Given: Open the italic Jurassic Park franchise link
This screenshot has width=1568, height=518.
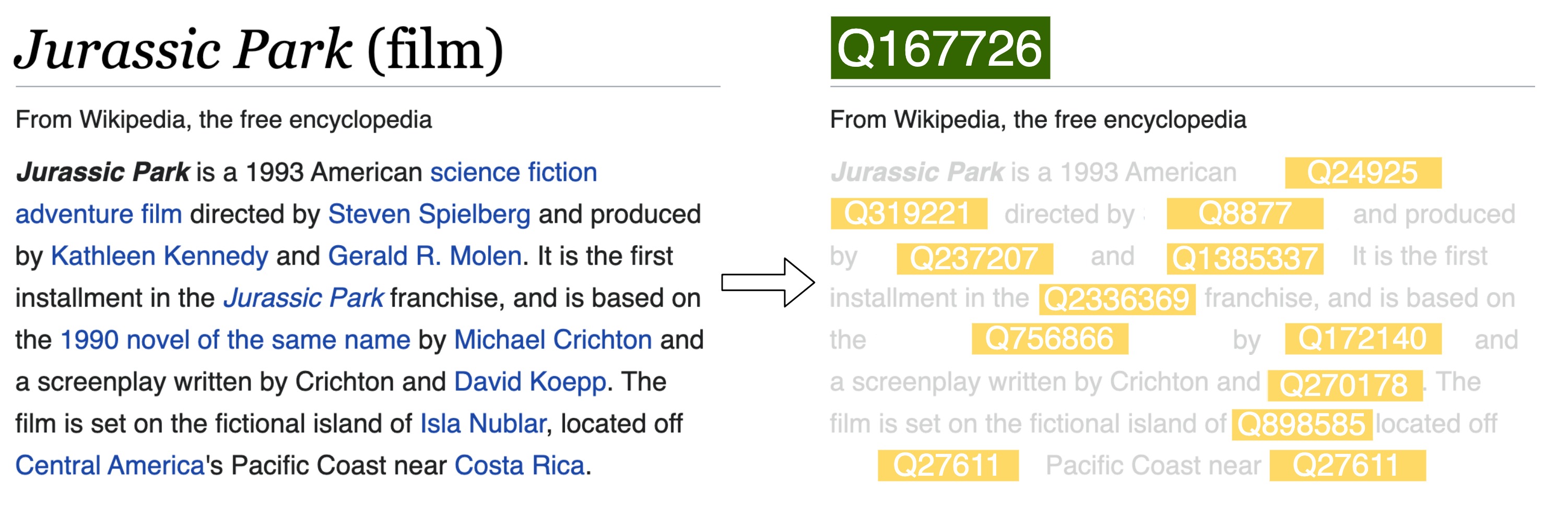Looking at the screenshot, I should 303,298.
